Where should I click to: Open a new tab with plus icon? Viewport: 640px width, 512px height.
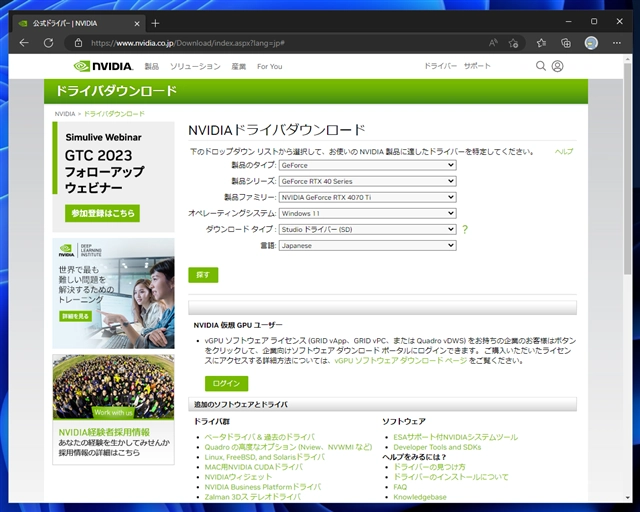[x=155, y=23]
